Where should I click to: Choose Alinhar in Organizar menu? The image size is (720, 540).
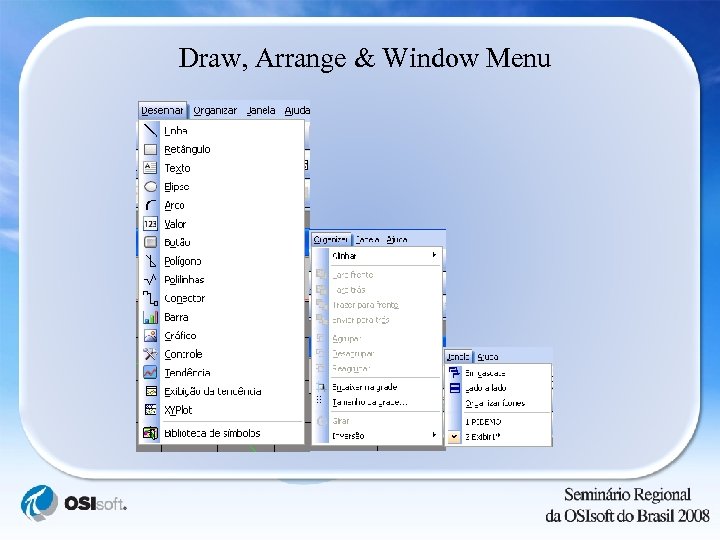[x=377, y=256]
